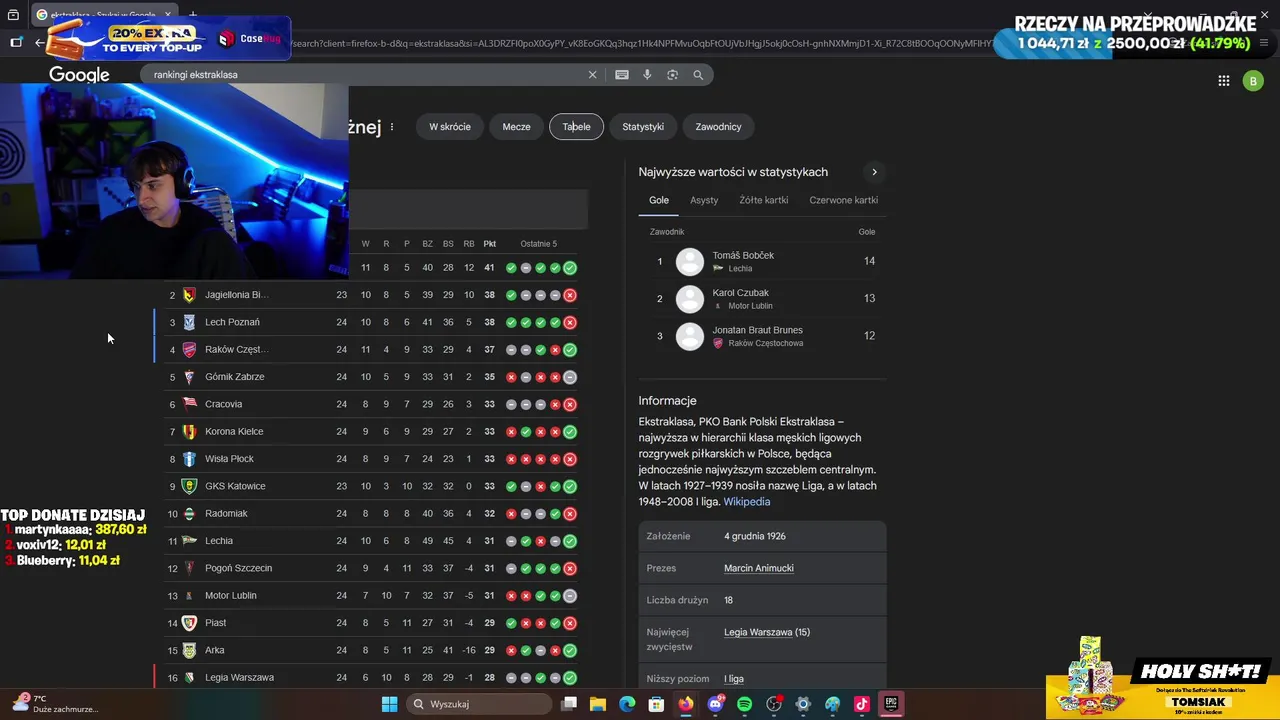Image resolution: width=1280 pixels, height=720 pixels.
Task: Open Karol Czubak player entry
Action: pos(762,299)
